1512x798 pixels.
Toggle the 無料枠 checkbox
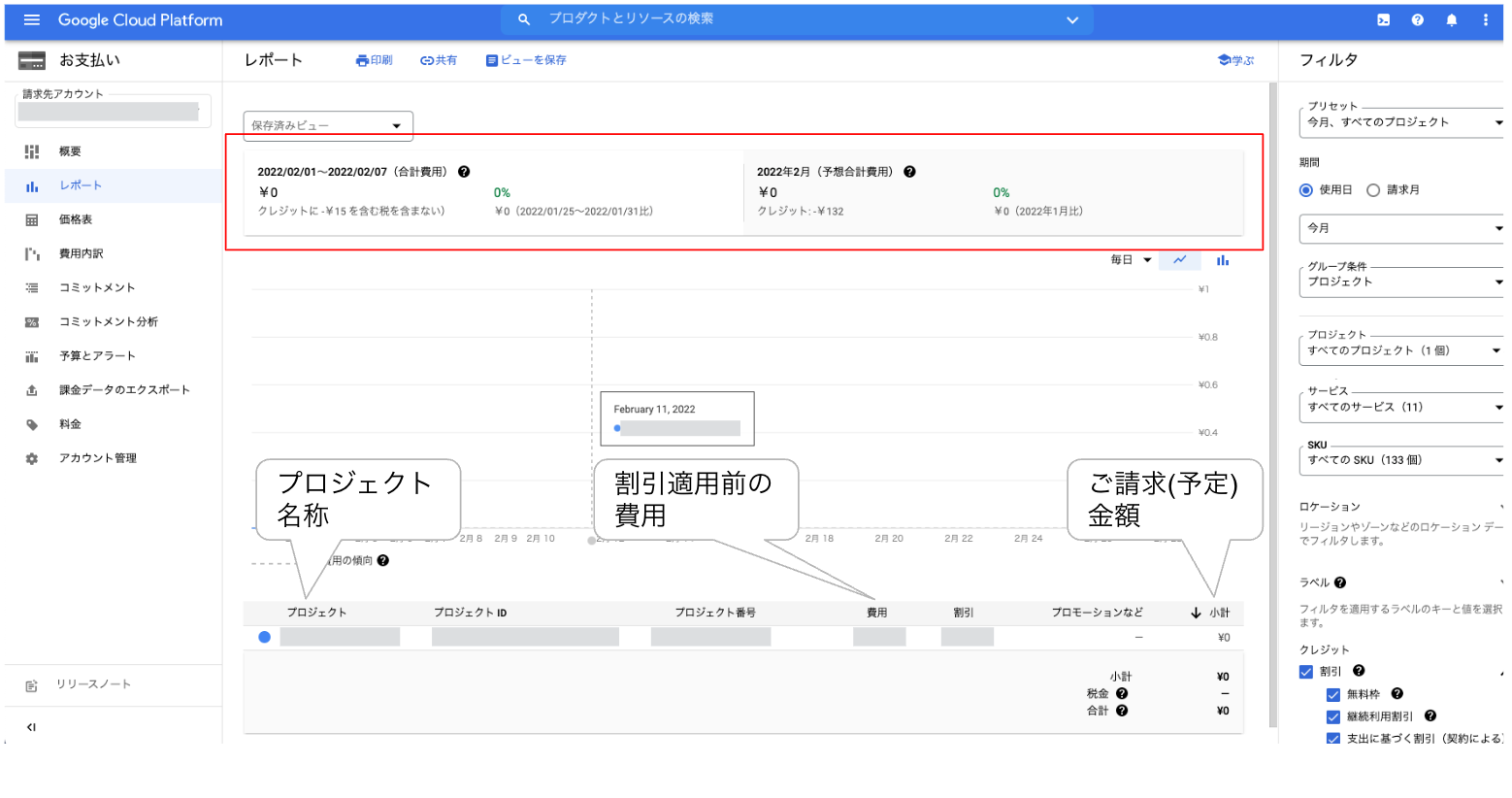click(x=1333, y=695)
